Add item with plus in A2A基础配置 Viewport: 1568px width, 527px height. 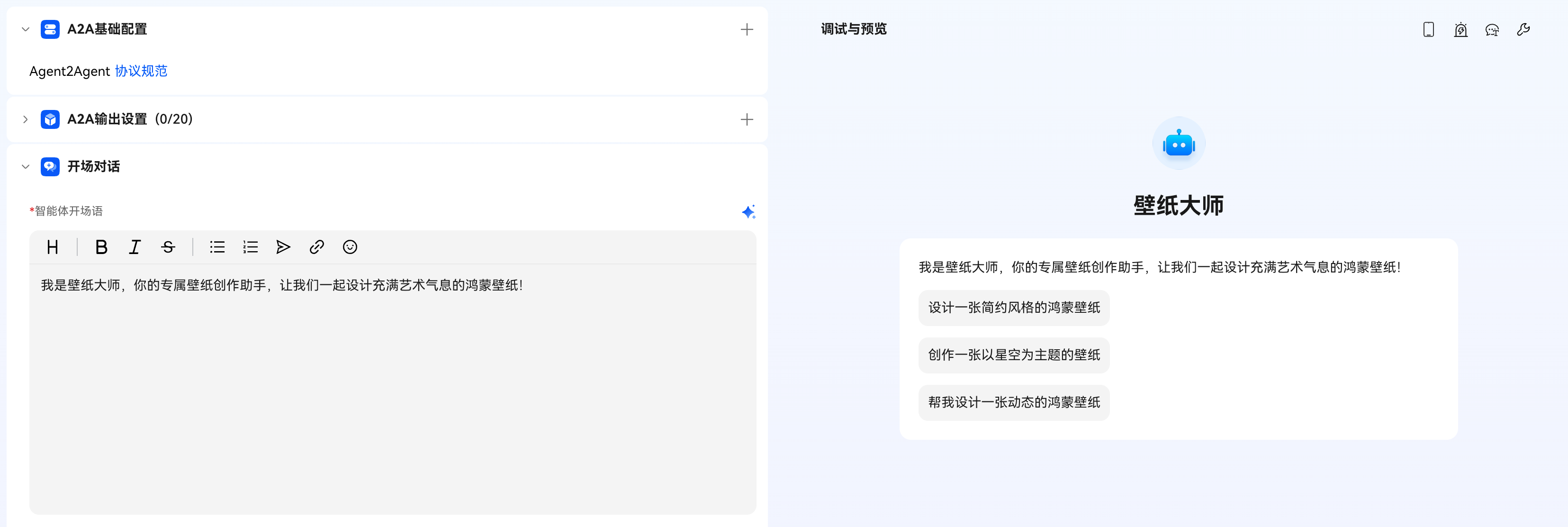coord(746,29)
